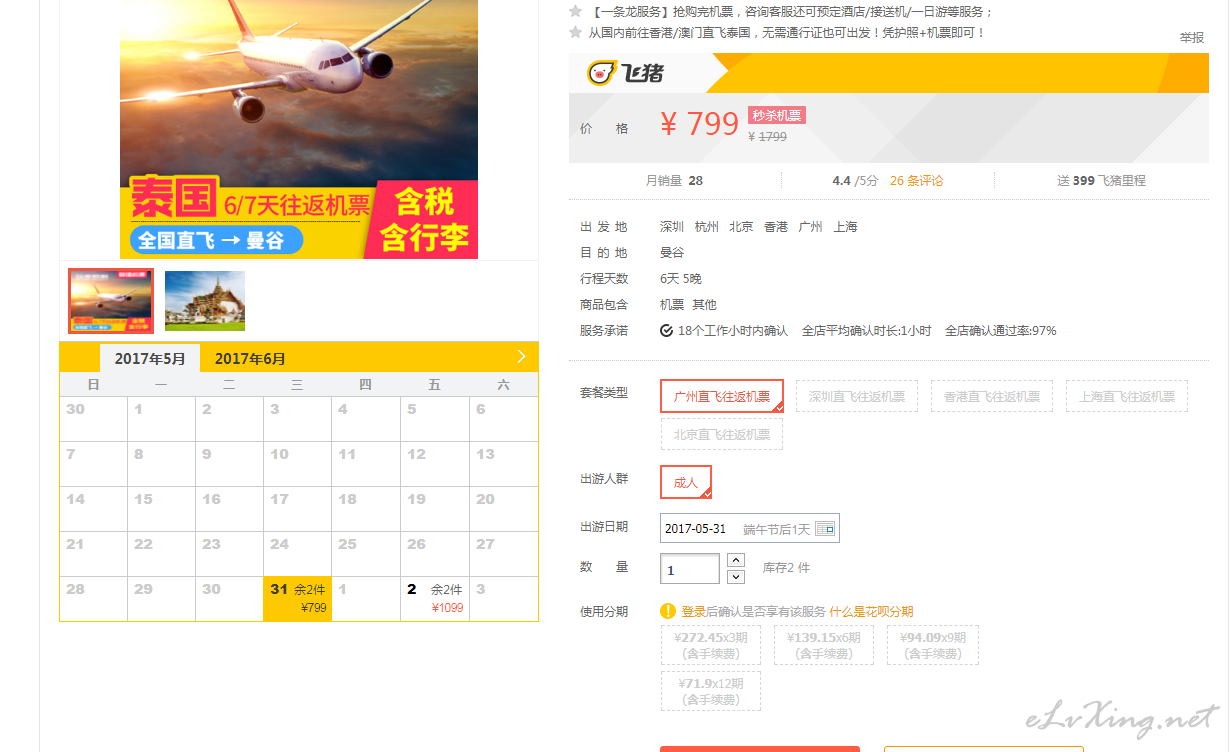Open the 出游日期 date dropdown field

[x=750, y=528]
